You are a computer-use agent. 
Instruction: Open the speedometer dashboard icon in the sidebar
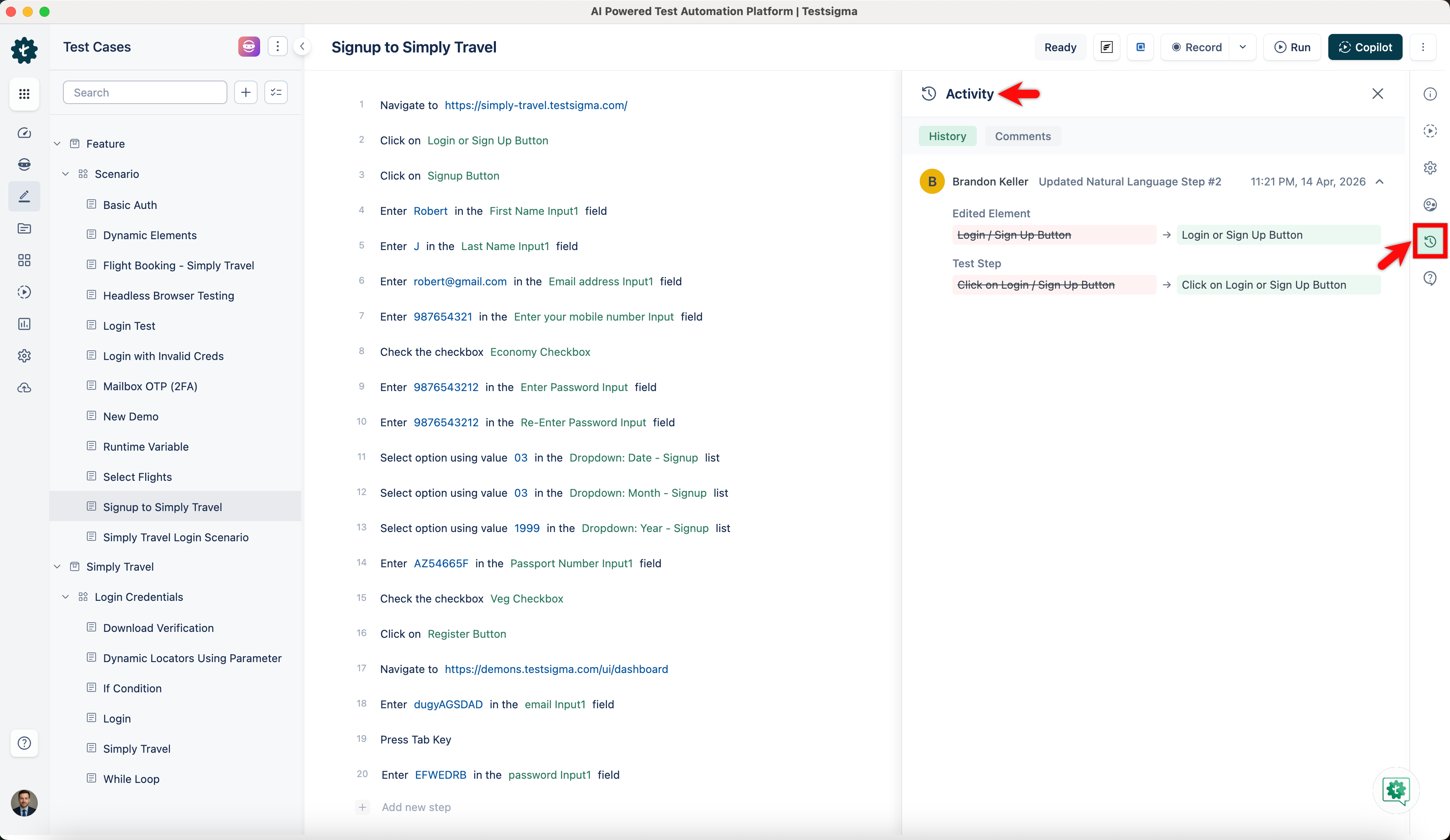pyautogui.click(x=24, y=132)
